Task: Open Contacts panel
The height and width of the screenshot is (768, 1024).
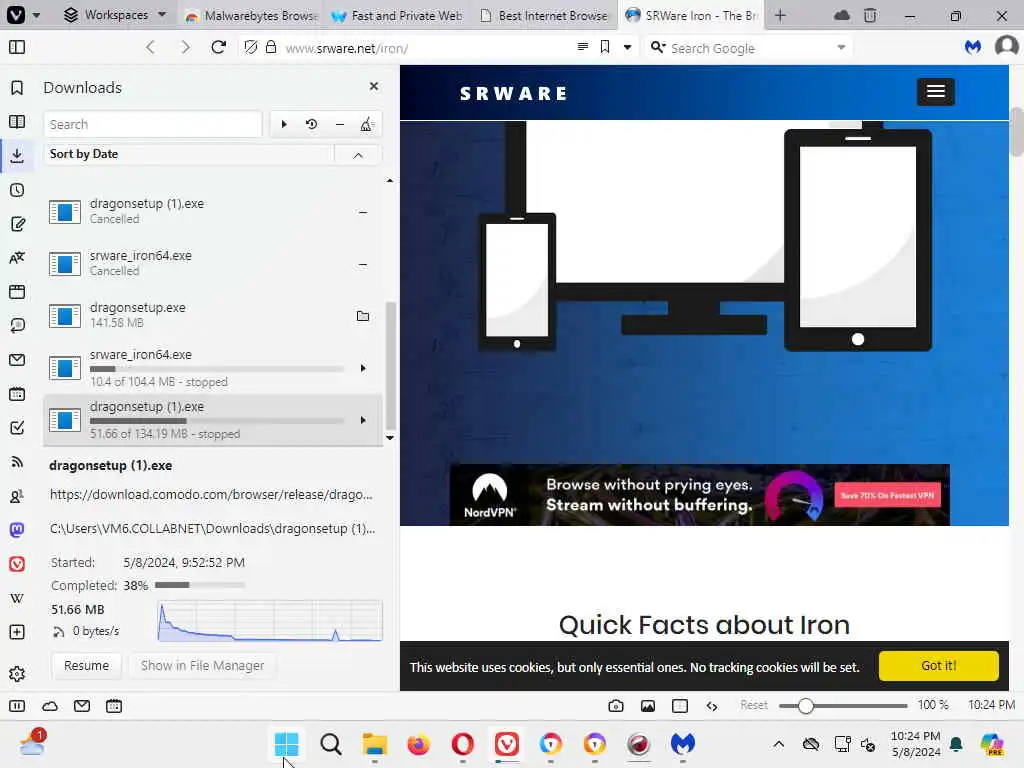Action: pos(18,496)
